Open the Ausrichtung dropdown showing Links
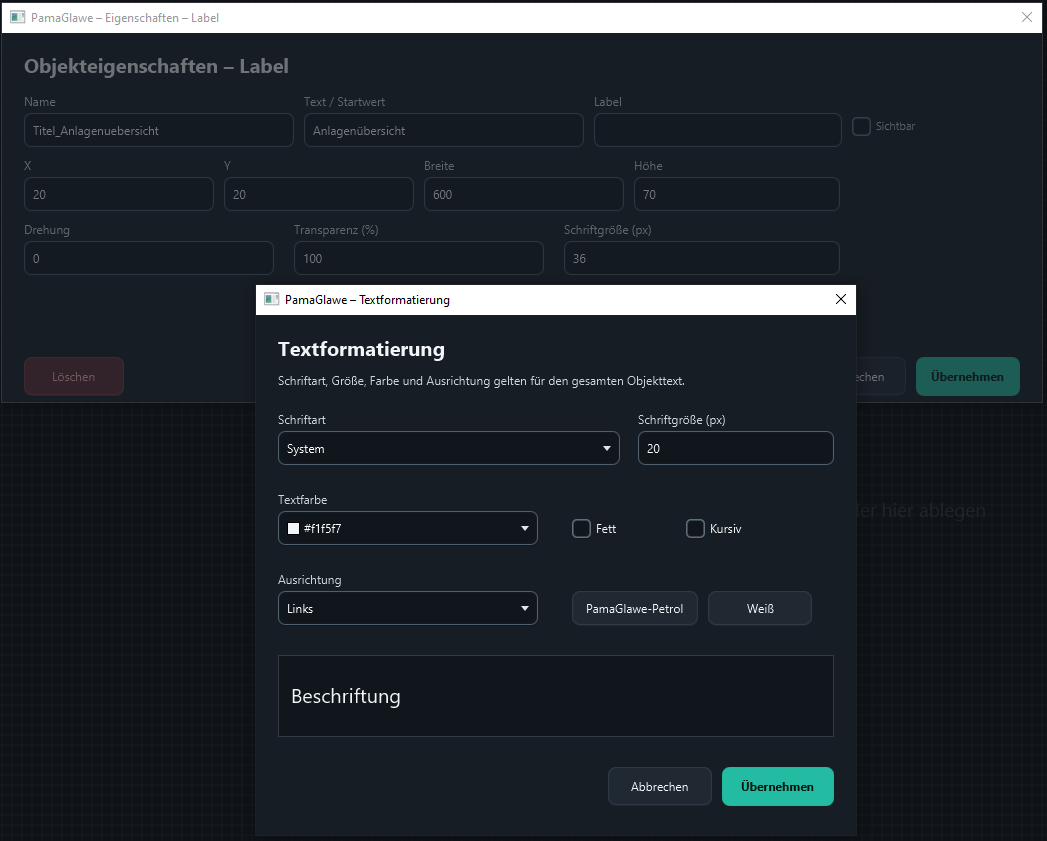The height and width of the screenshot is (841, 1047). (x=407, y=609)
